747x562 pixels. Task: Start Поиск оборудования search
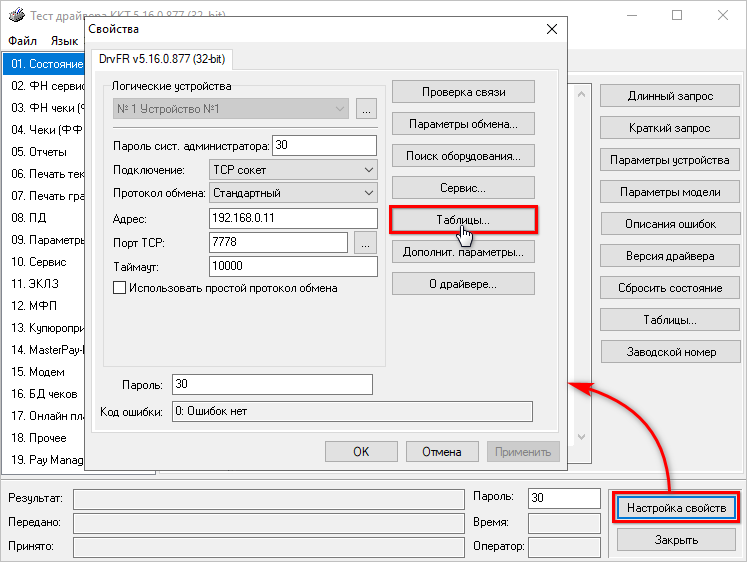(x=463, y=156)
